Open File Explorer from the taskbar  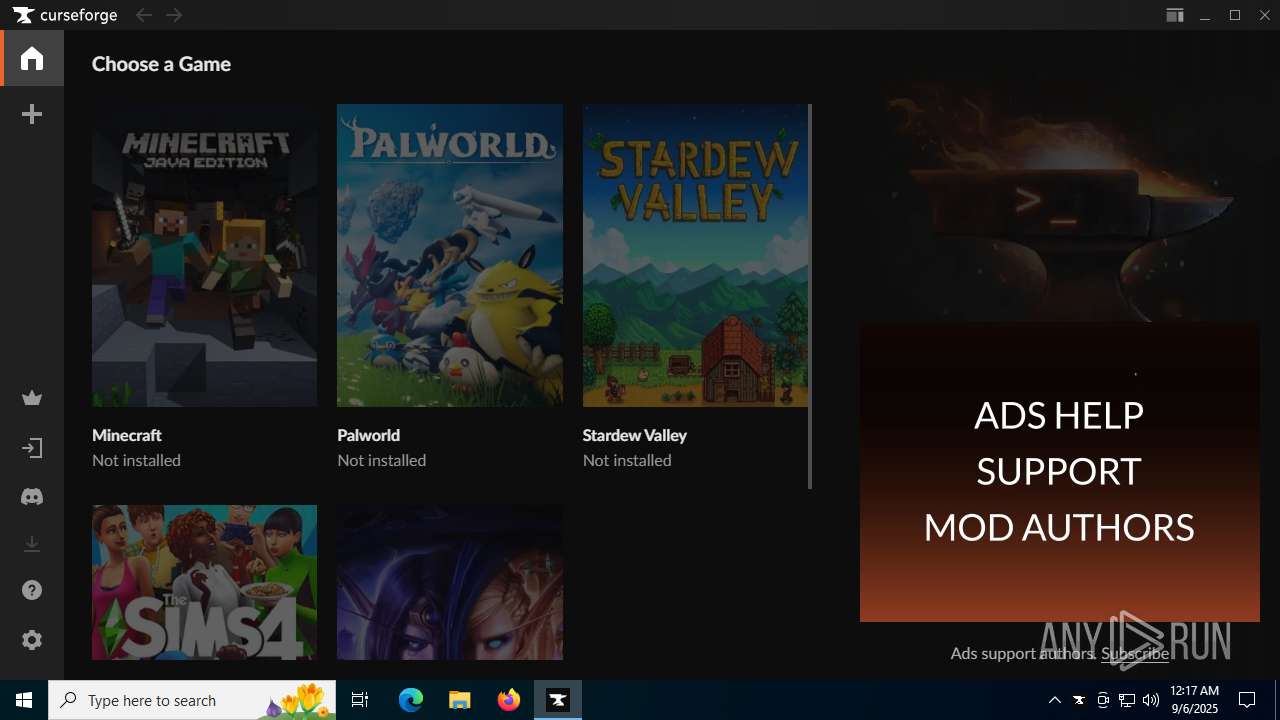click(459, 700)
